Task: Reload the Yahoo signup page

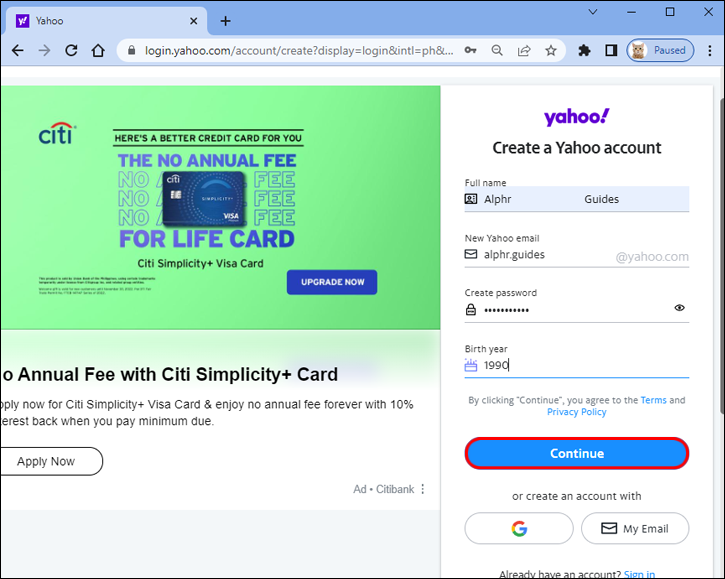Action: 71,50
